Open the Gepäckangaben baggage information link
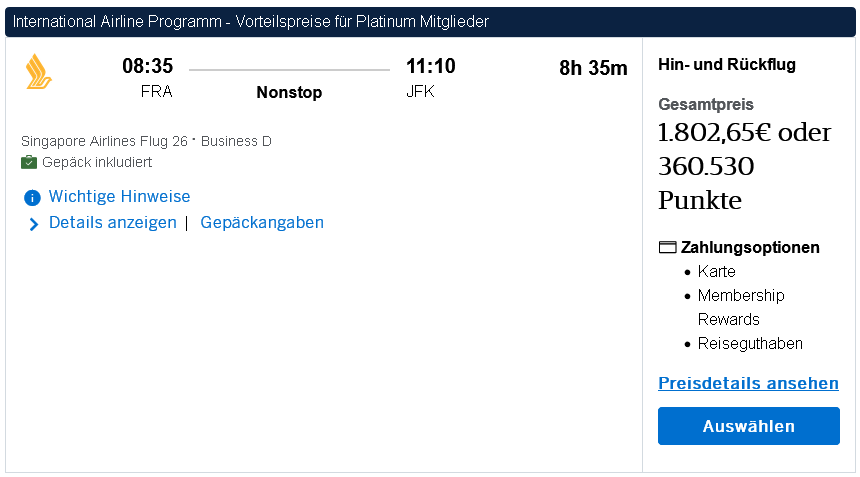 [x=262, y=223]
